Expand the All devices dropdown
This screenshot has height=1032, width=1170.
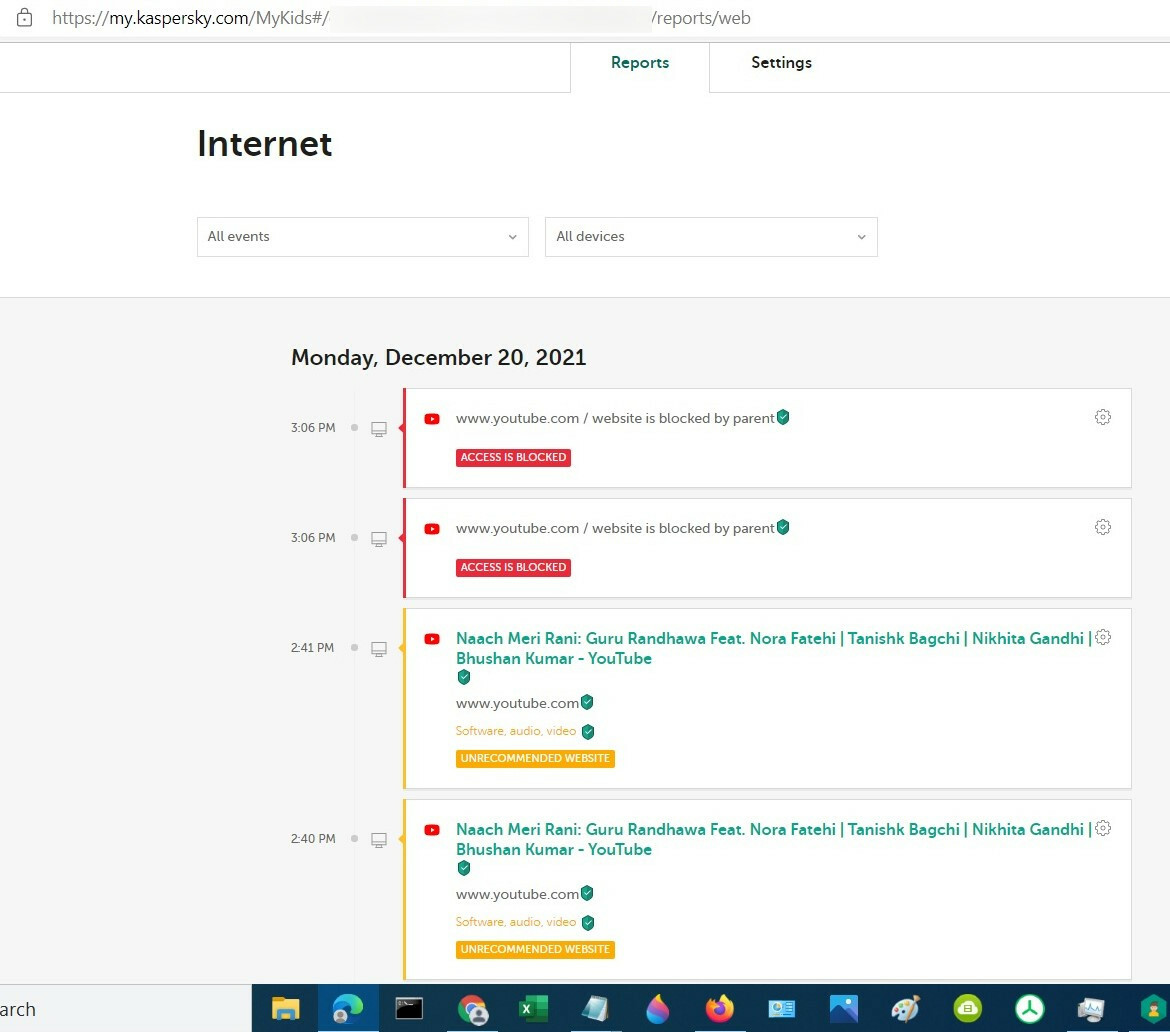(x=711, y=237)
